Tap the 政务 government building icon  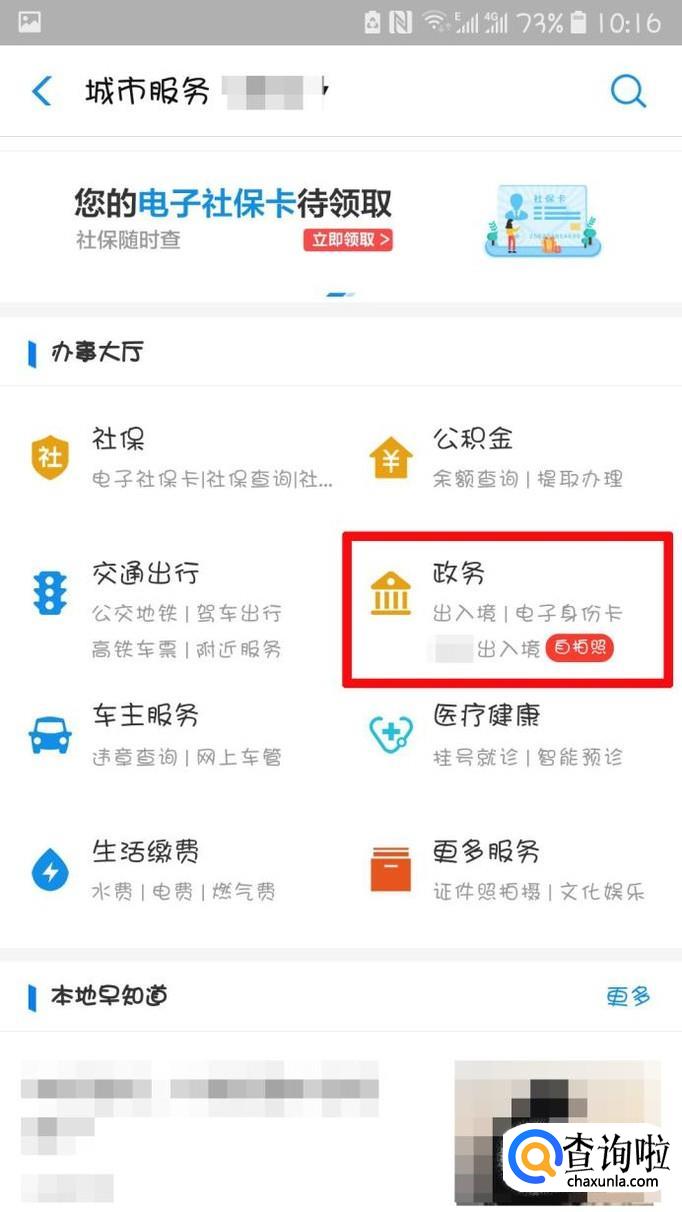pyautogui.click(x=390, y=594)
